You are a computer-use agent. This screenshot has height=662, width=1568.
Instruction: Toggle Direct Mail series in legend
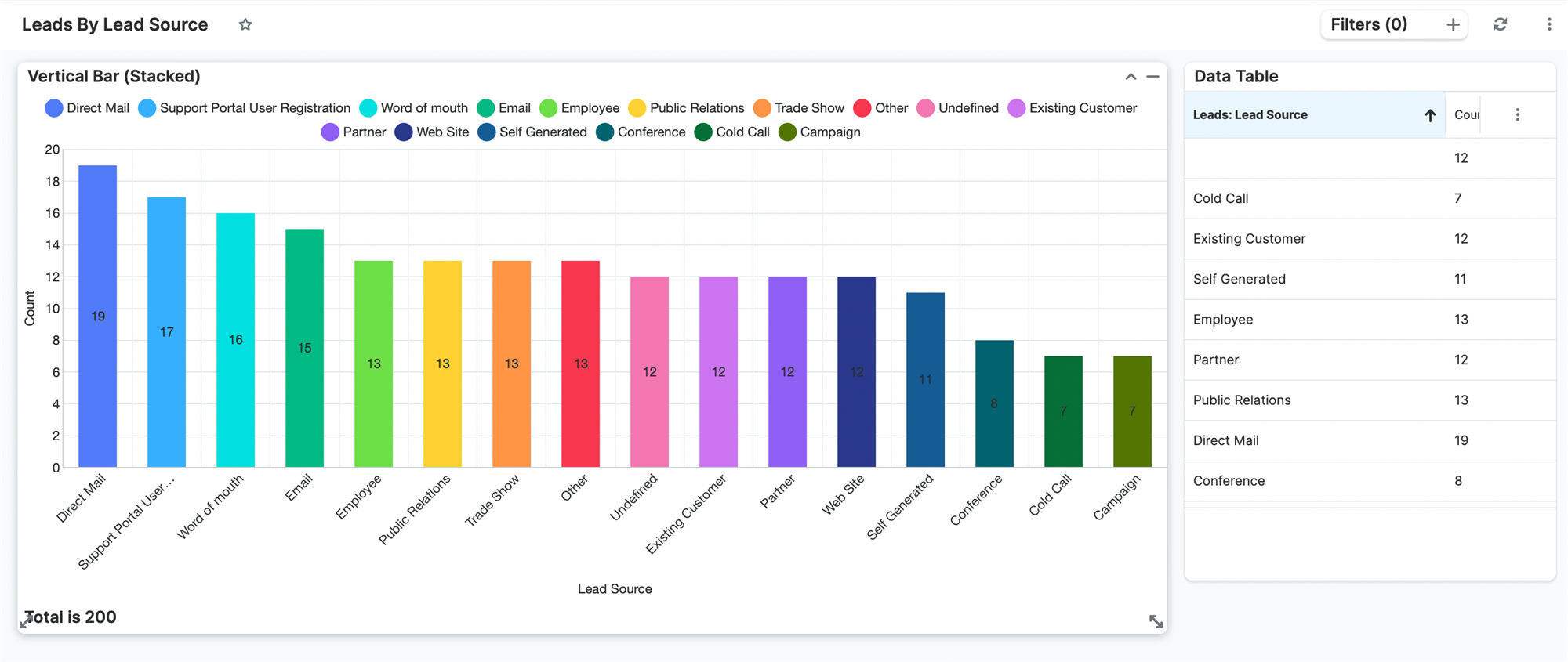pyautogui.click(x=87, y=108)
